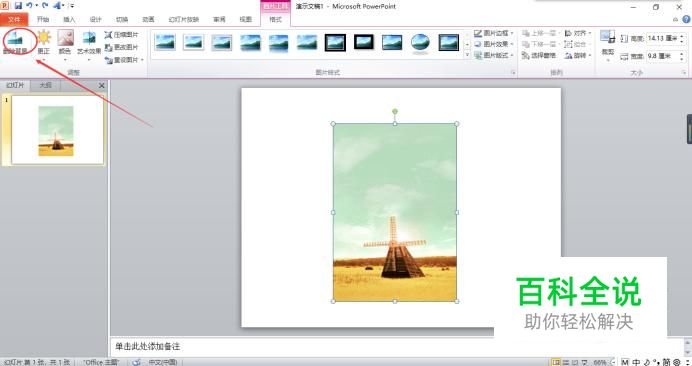Click the Undo arrow in Quick Access Toolbar
The height and width of the screenshot is (366, 692).
(x=29, y=6)
